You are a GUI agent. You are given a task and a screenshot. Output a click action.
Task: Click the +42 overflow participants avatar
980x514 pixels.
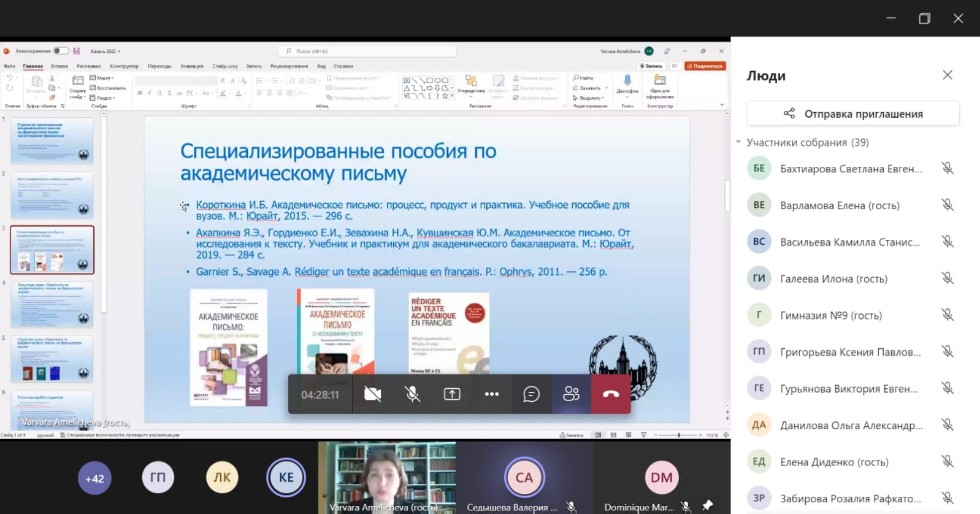[95, 478]
